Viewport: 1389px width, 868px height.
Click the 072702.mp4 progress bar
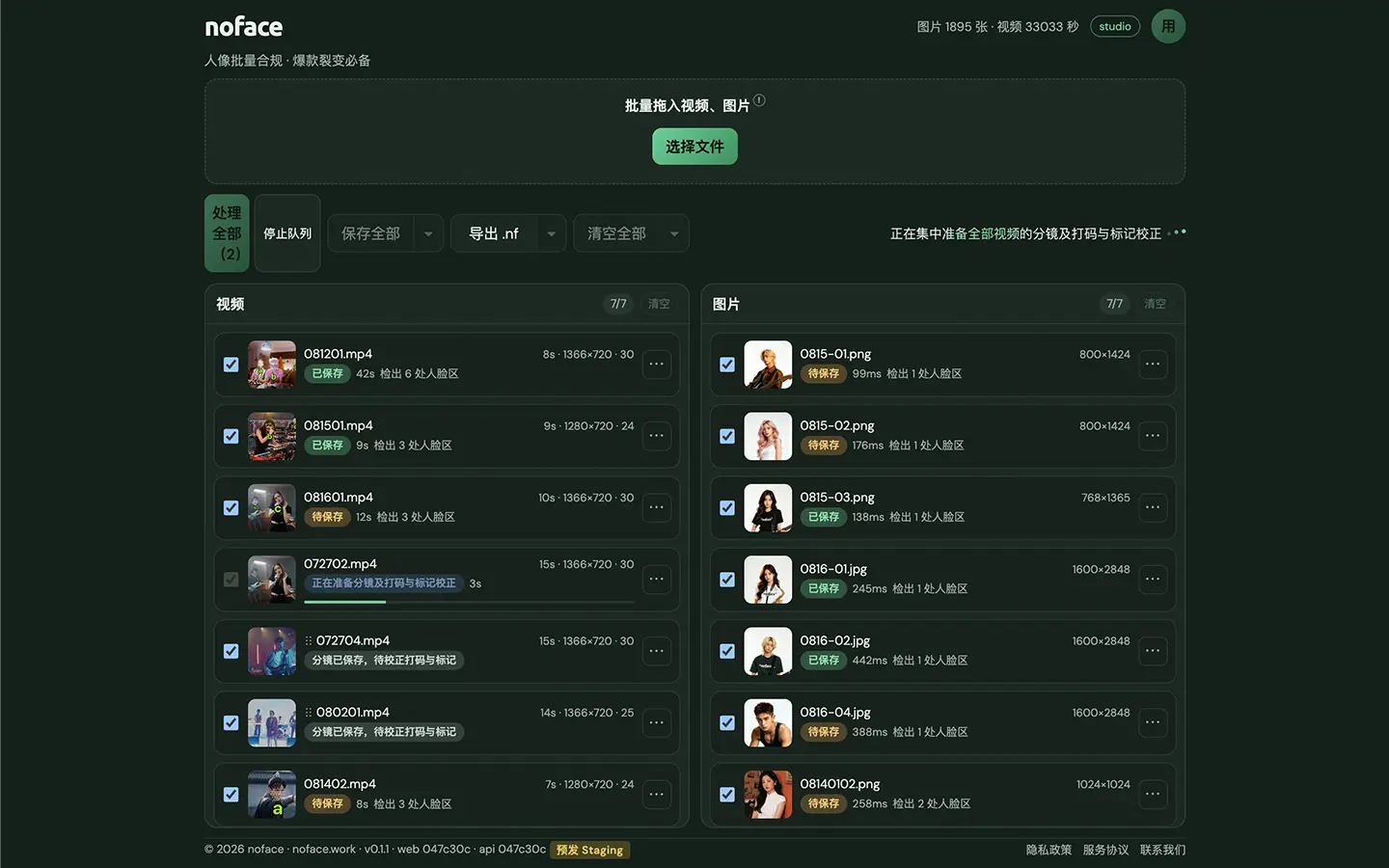click(x=469, y=602)
